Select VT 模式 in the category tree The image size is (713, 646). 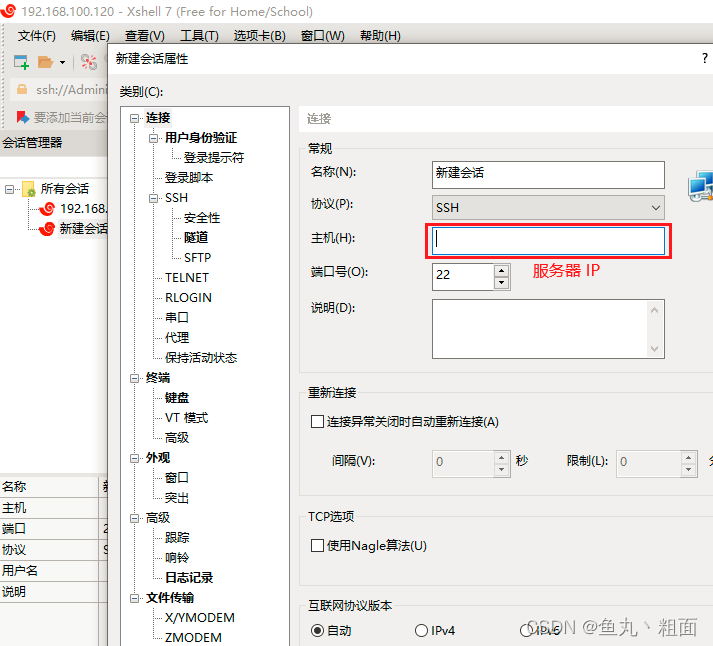click(186, 418)
